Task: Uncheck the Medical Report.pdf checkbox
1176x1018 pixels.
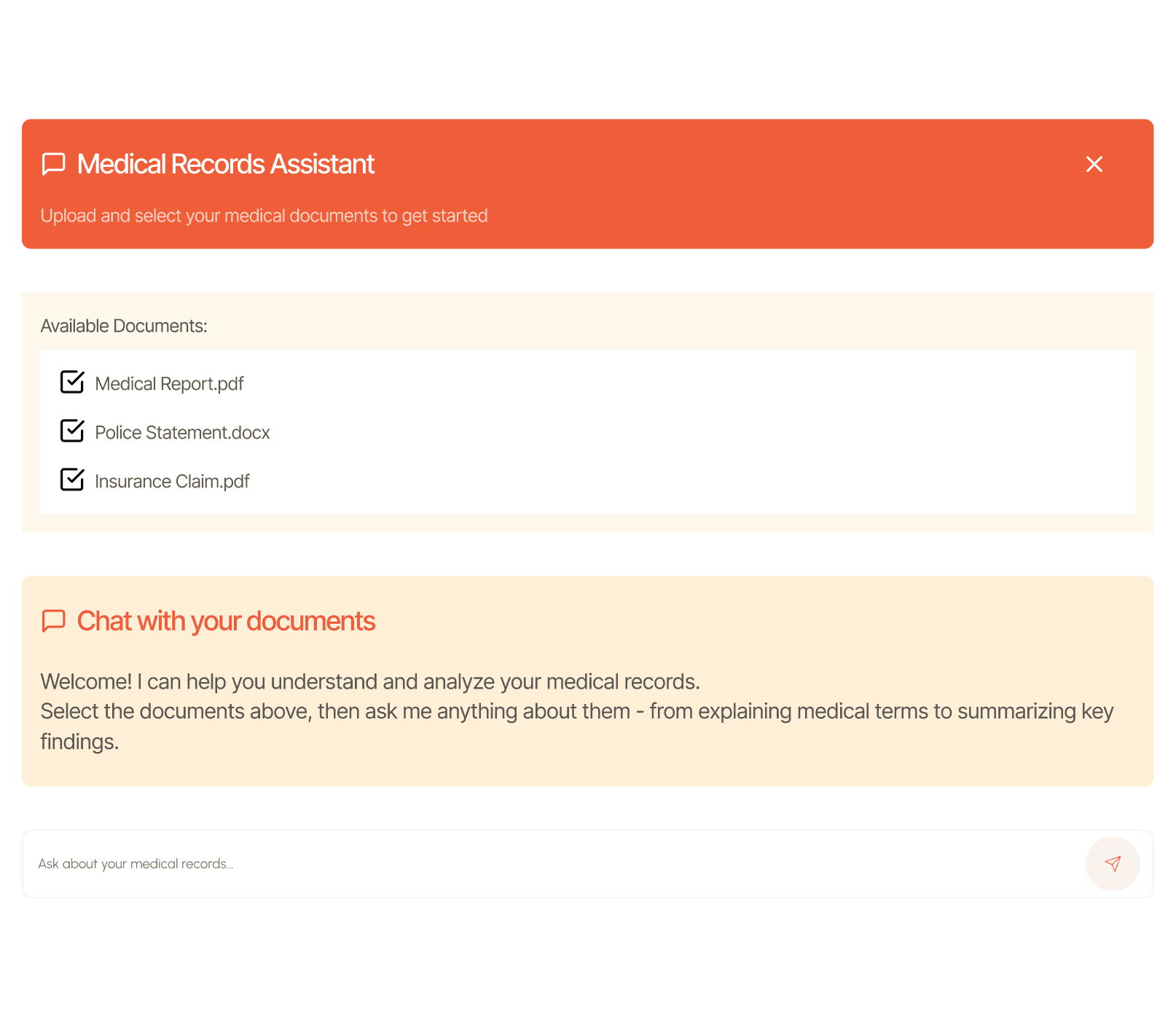Action: (x=72, y=382)
